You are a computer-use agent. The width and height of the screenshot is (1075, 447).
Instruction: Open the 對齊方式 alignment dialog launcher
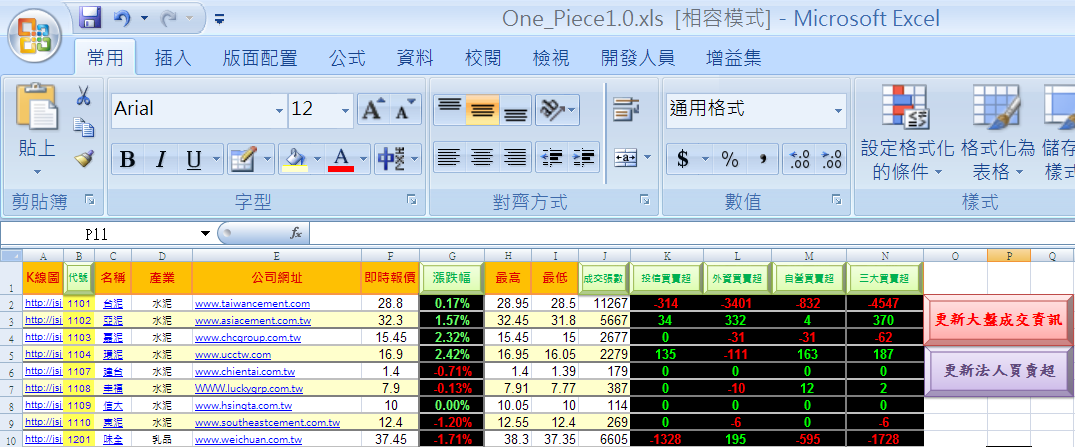pyautogui.click(x=644, y=200)
